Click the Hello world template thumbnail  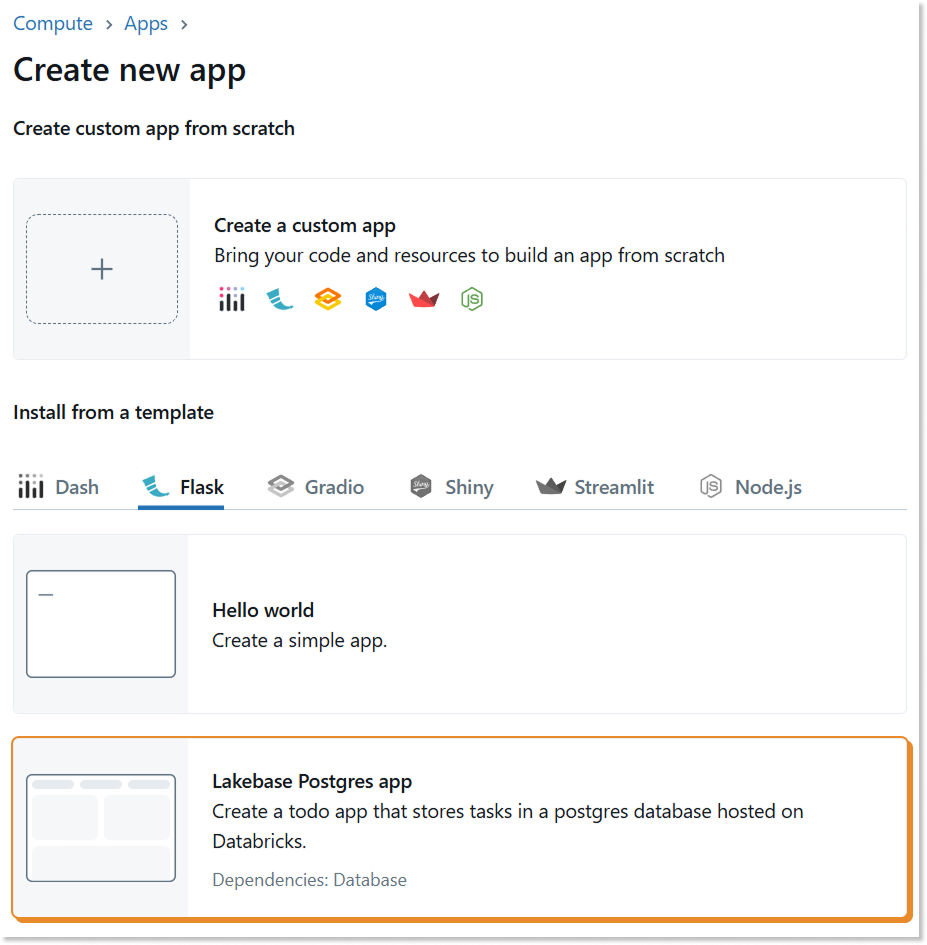(101, 624)
